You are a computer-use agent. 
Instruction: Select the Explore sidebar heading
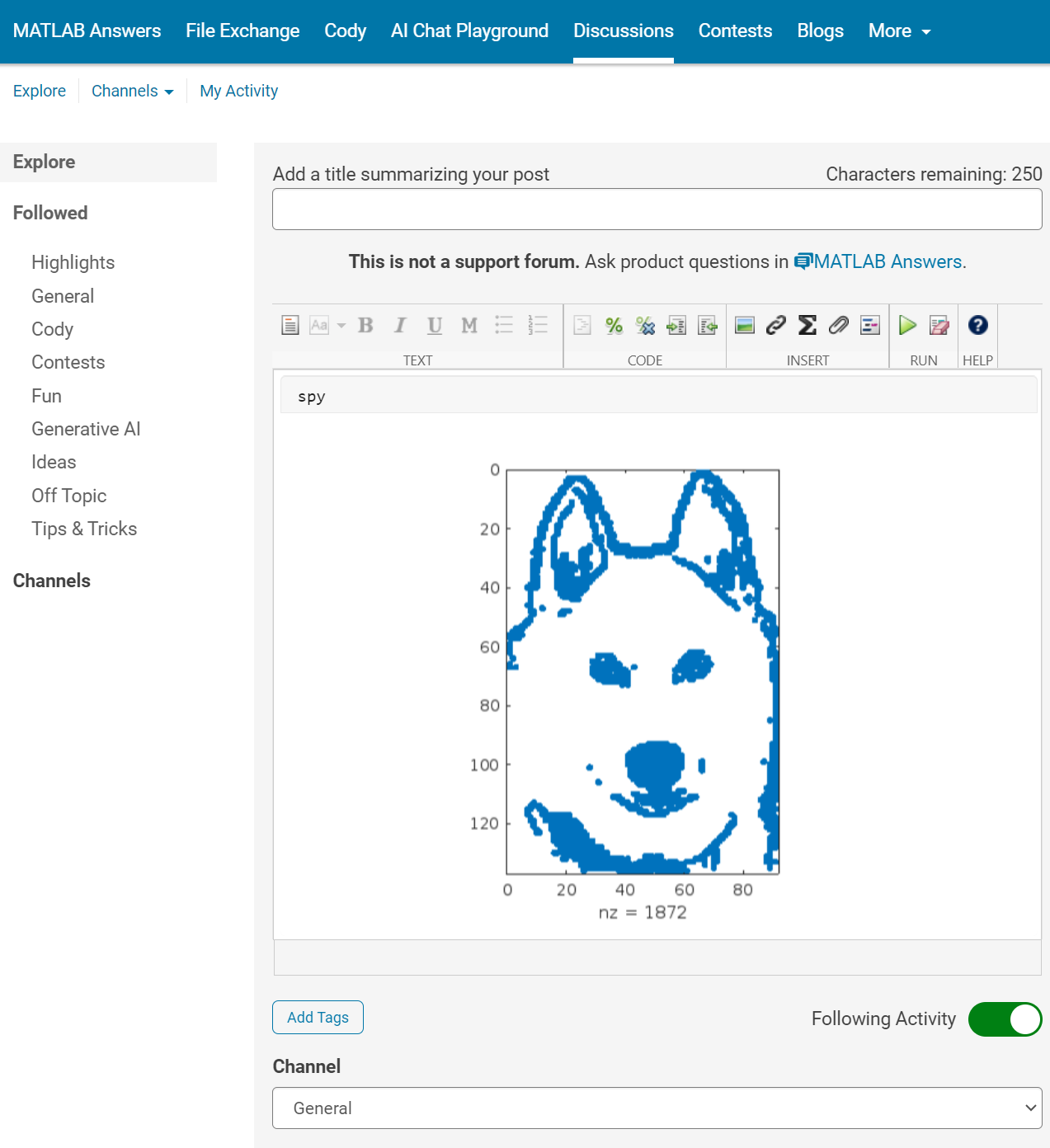click(108, 162)
